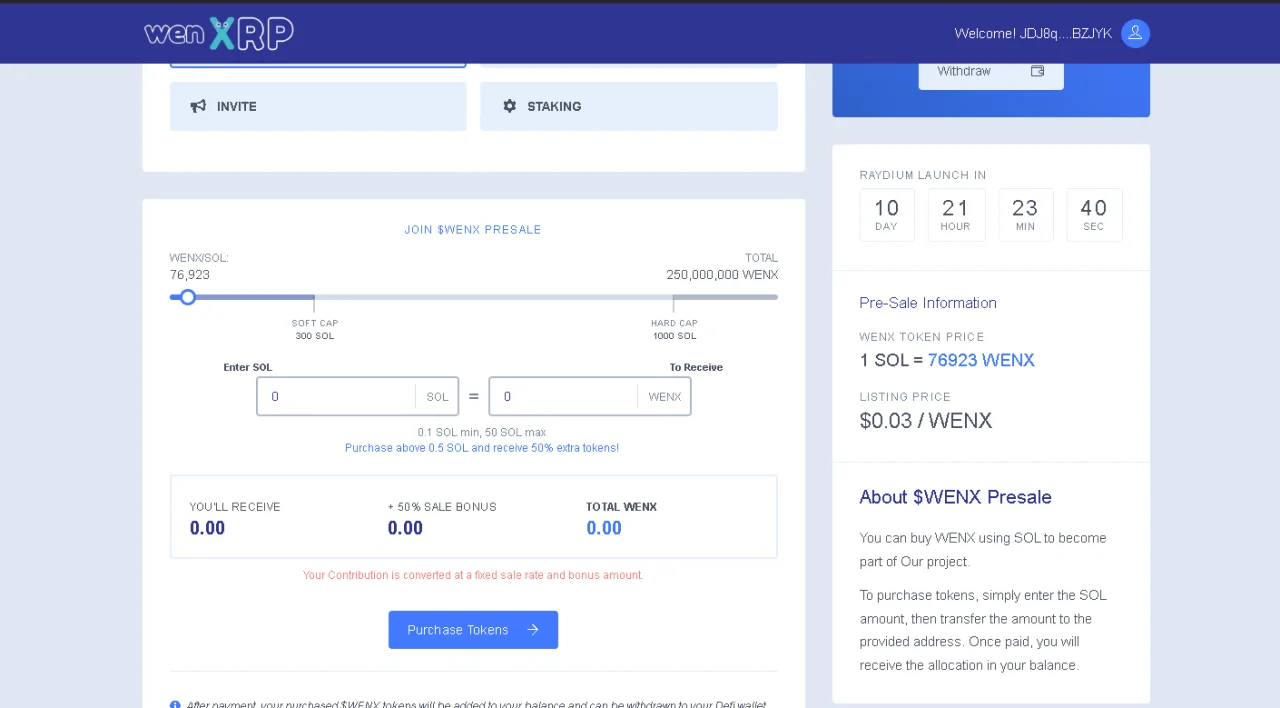Click the JOIN $WENX PRESALE heading
Image resolution: width=1280 pixels, height=708 pixels.
[x=473, y=229]
